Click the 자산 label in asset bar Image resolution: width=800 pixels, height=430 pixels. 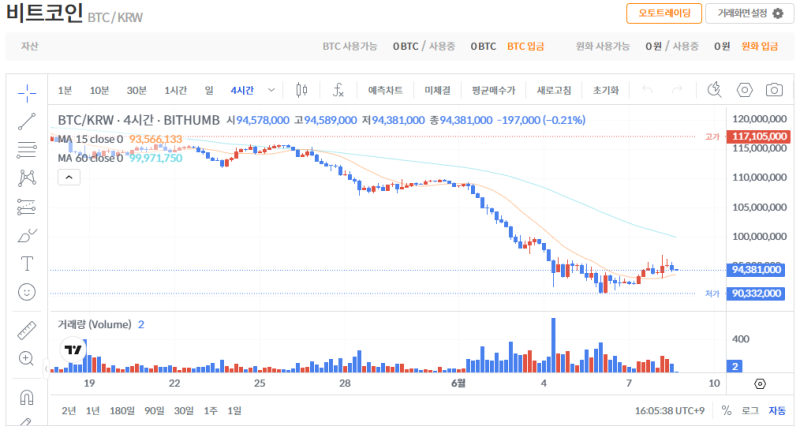click(x=30, y=46)
